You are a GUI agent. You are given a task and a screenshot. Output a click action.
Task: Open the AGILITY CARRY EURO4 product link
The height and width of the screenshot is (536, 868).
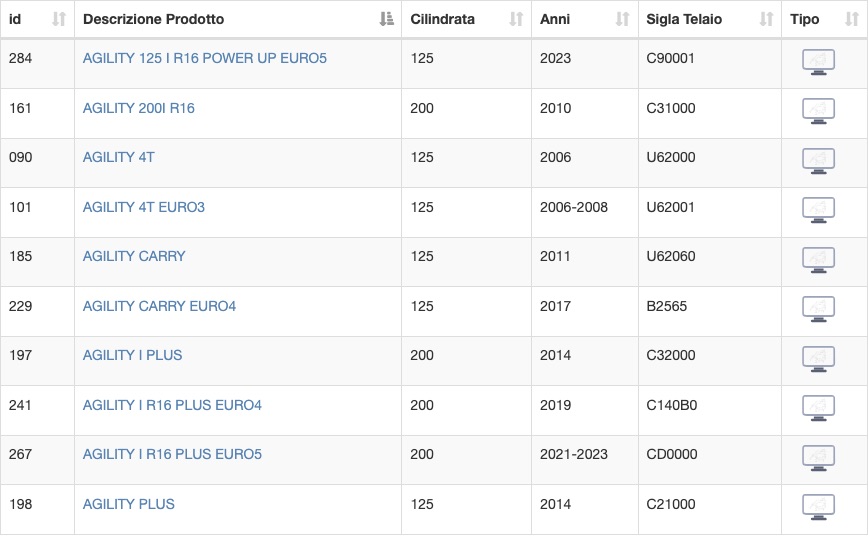pos(159,306)
